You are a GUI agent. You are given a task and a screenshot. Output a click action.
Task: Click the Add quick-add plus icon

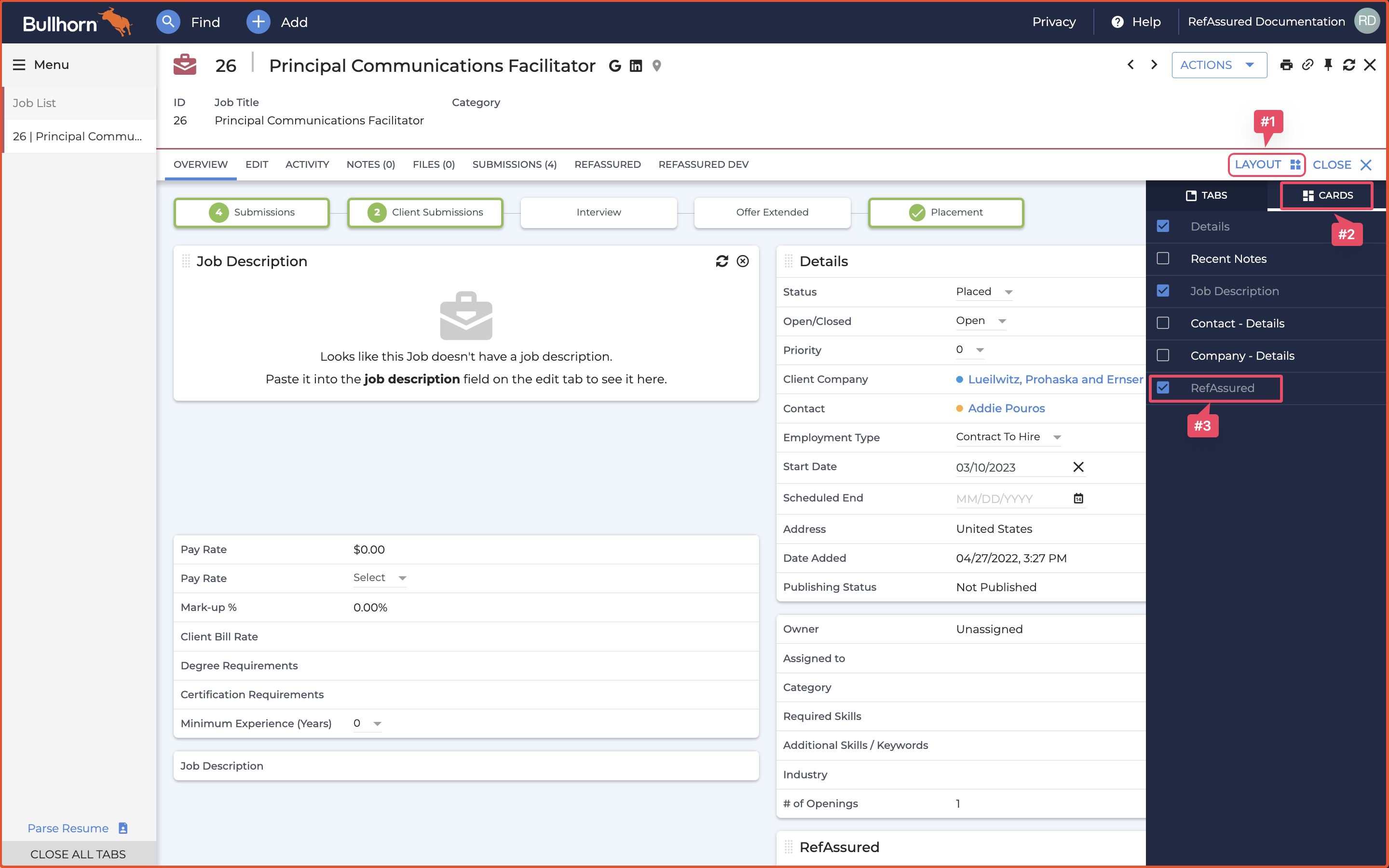258,22
